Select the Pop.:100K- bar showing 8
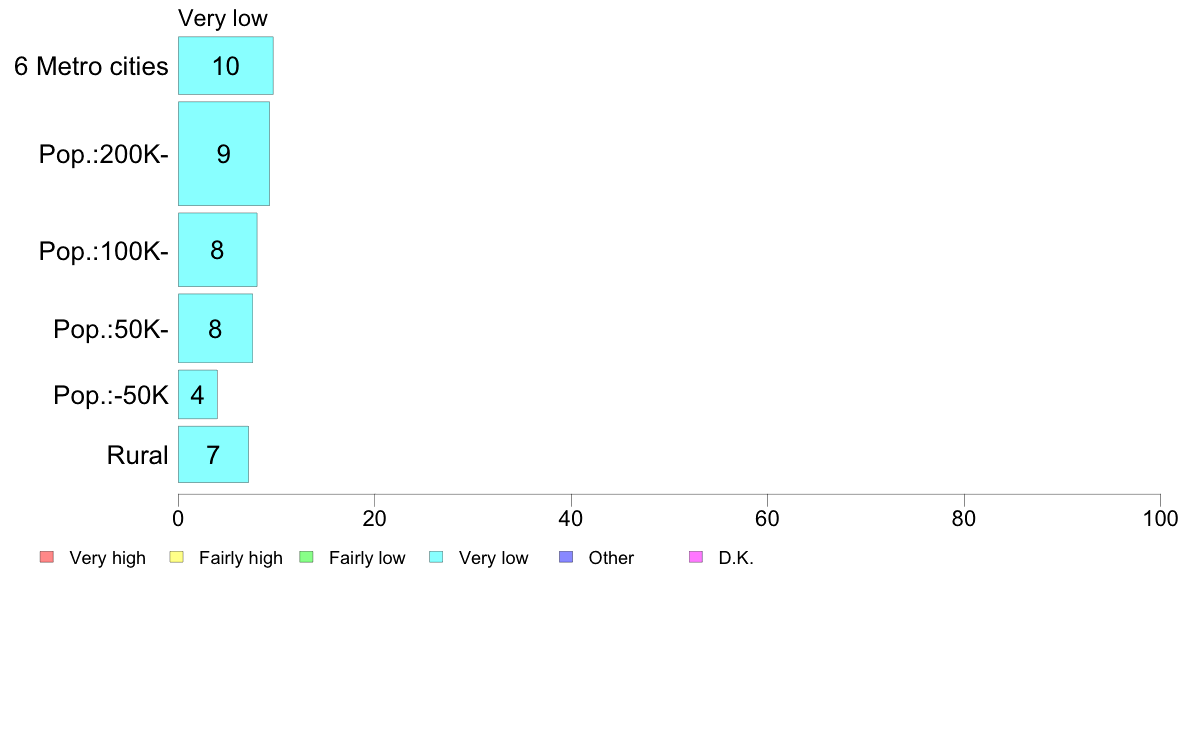The image size is (1188, 736). point(217,250)
